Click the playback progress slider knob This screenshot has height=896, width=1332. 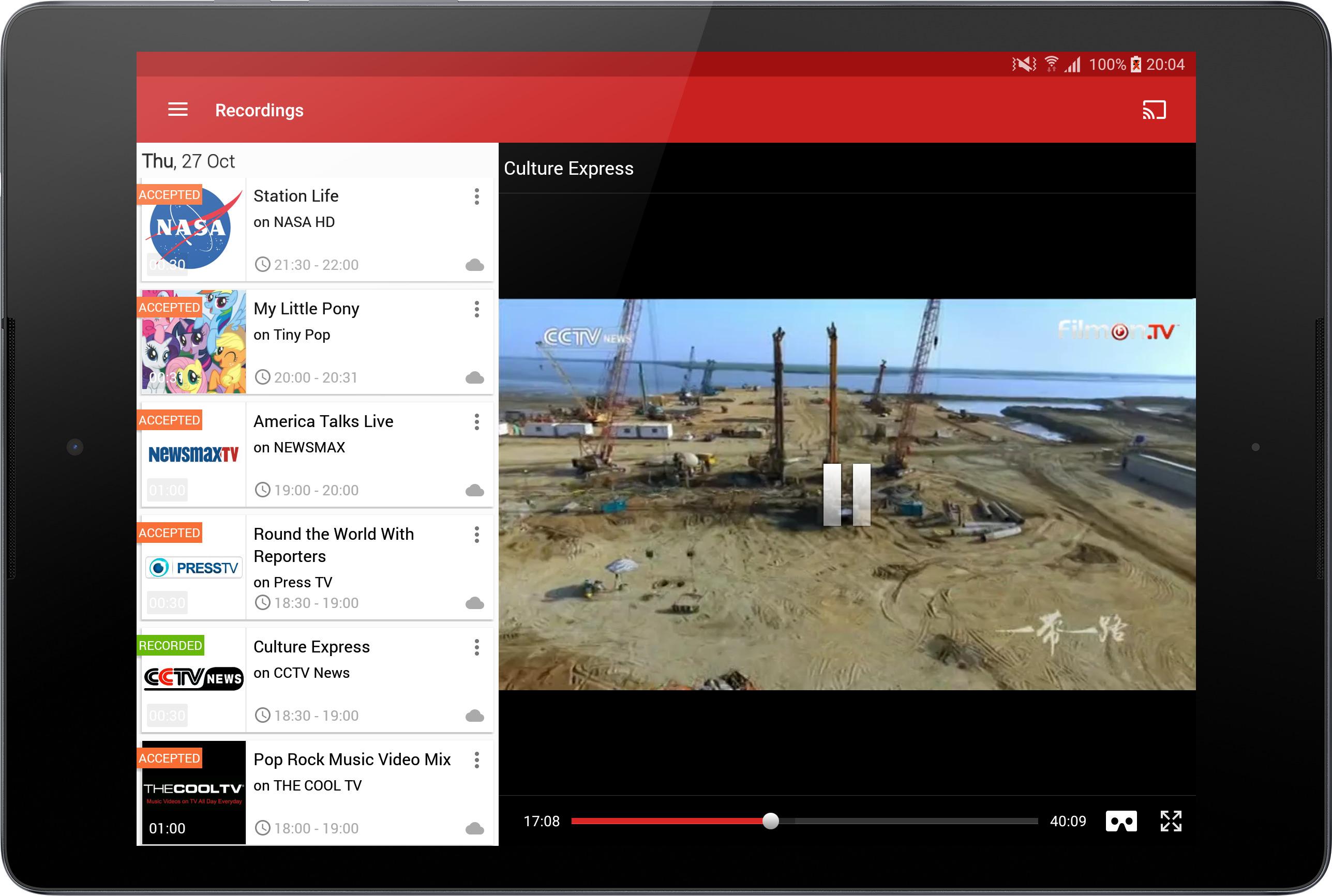click(x=771, y=821)
